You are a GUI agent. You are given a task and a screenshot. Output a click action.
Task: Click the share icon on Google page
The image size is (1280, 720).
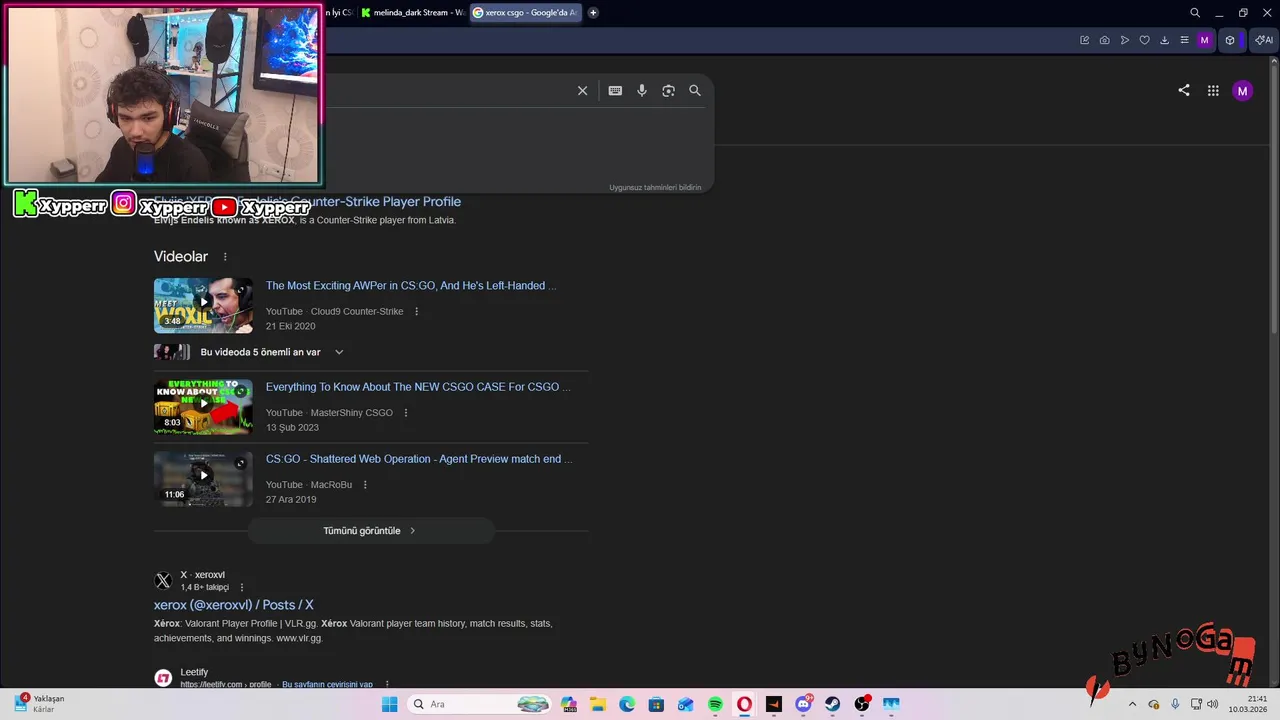tap(1184, 90)
